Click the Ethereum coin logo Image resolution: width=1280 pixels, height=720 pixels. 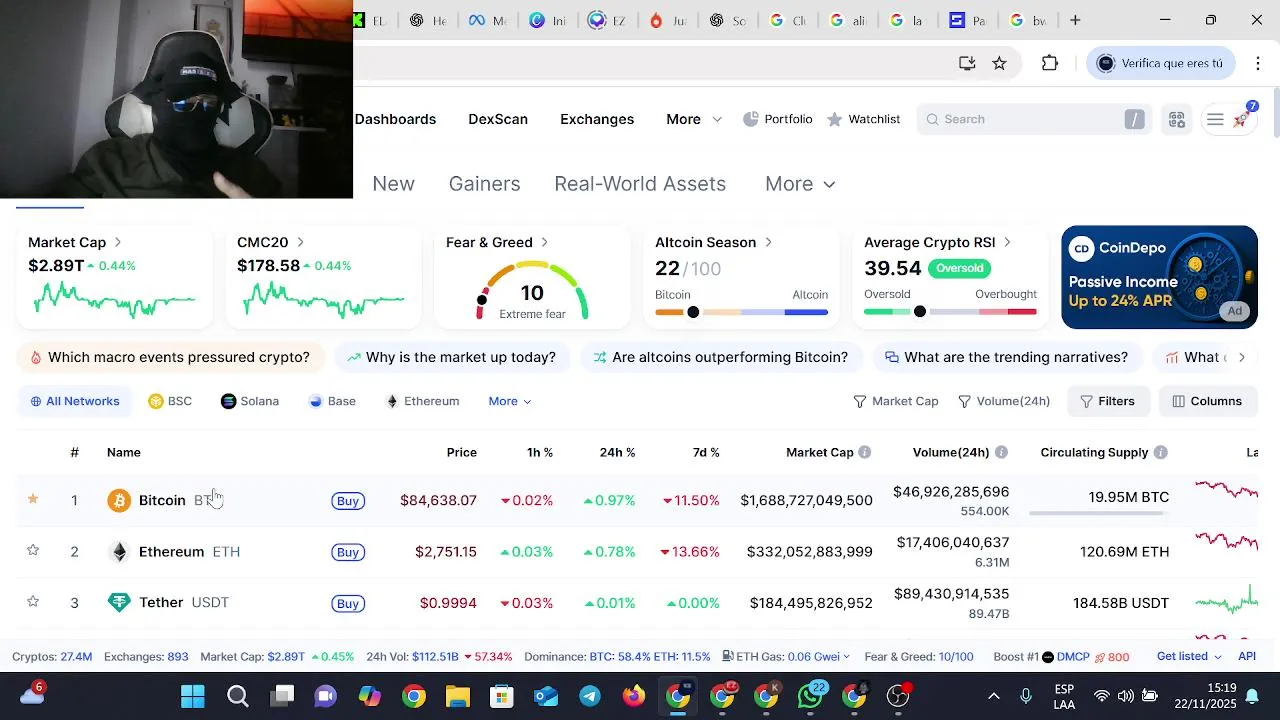point(119,552)
